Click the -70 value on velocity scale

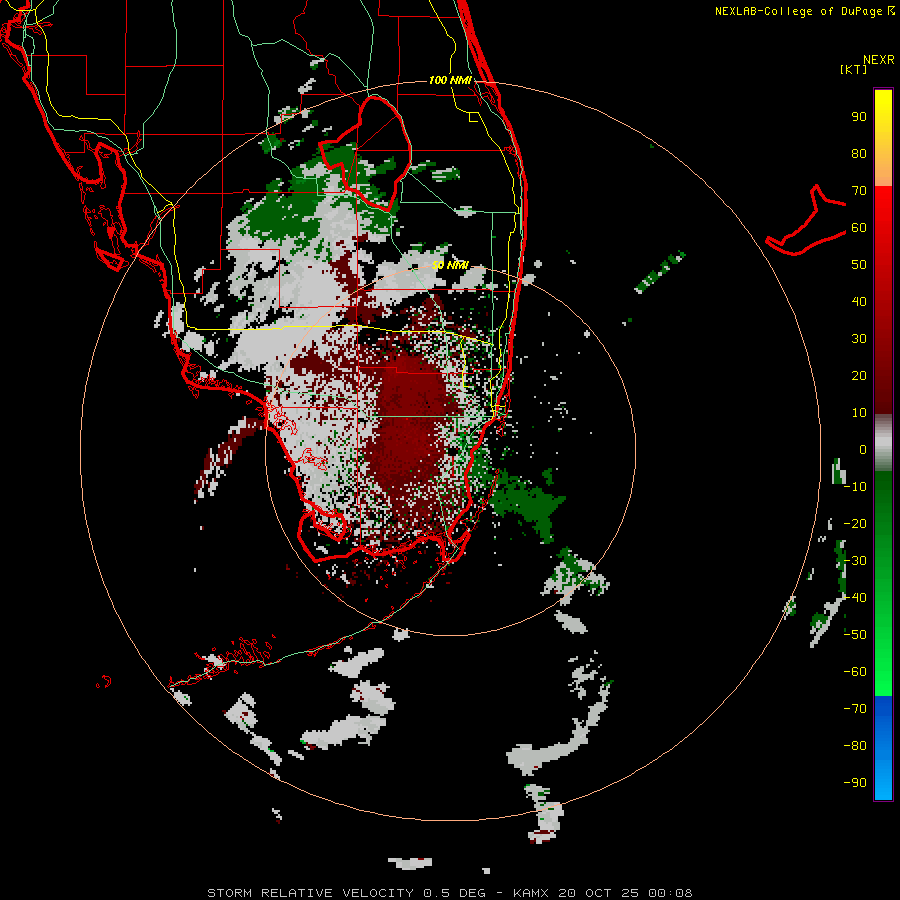[855, 709]
